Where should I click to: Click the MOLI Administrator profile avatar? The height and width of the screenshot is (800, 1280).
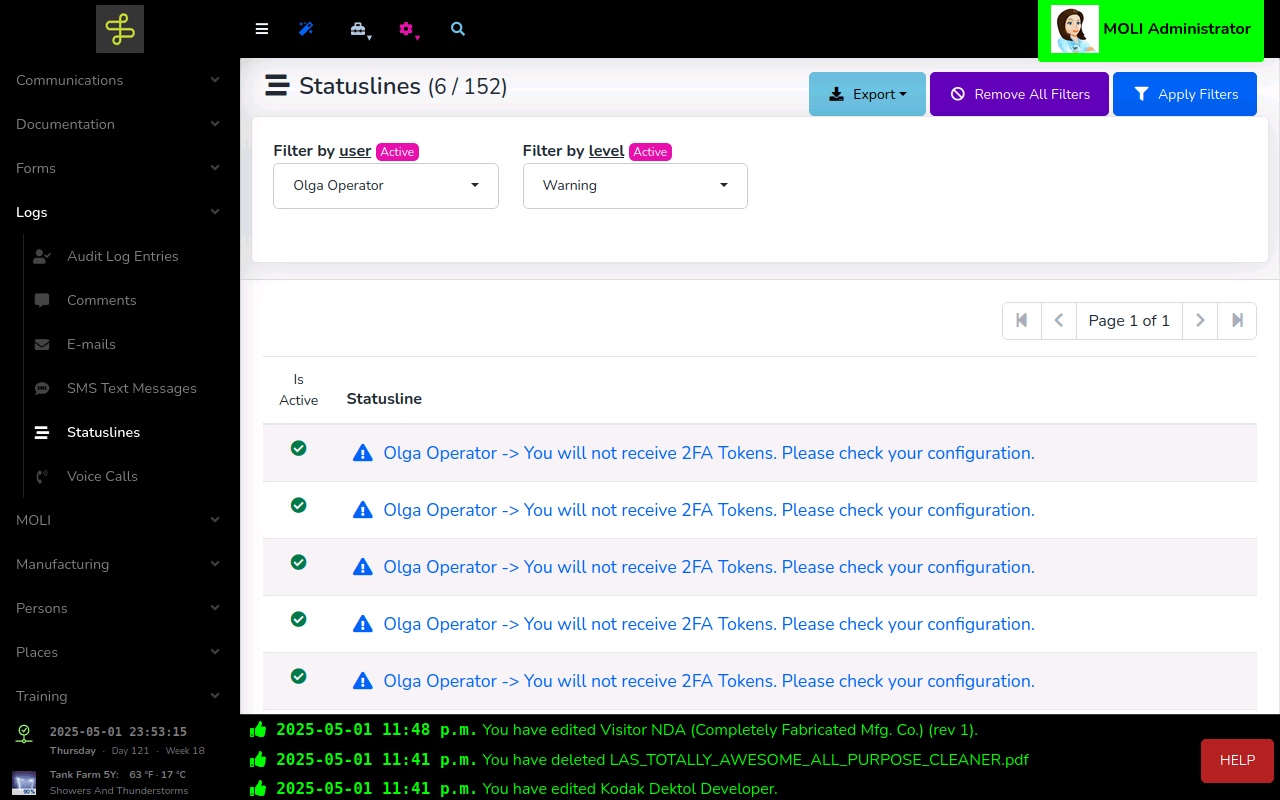point(1075,29)
